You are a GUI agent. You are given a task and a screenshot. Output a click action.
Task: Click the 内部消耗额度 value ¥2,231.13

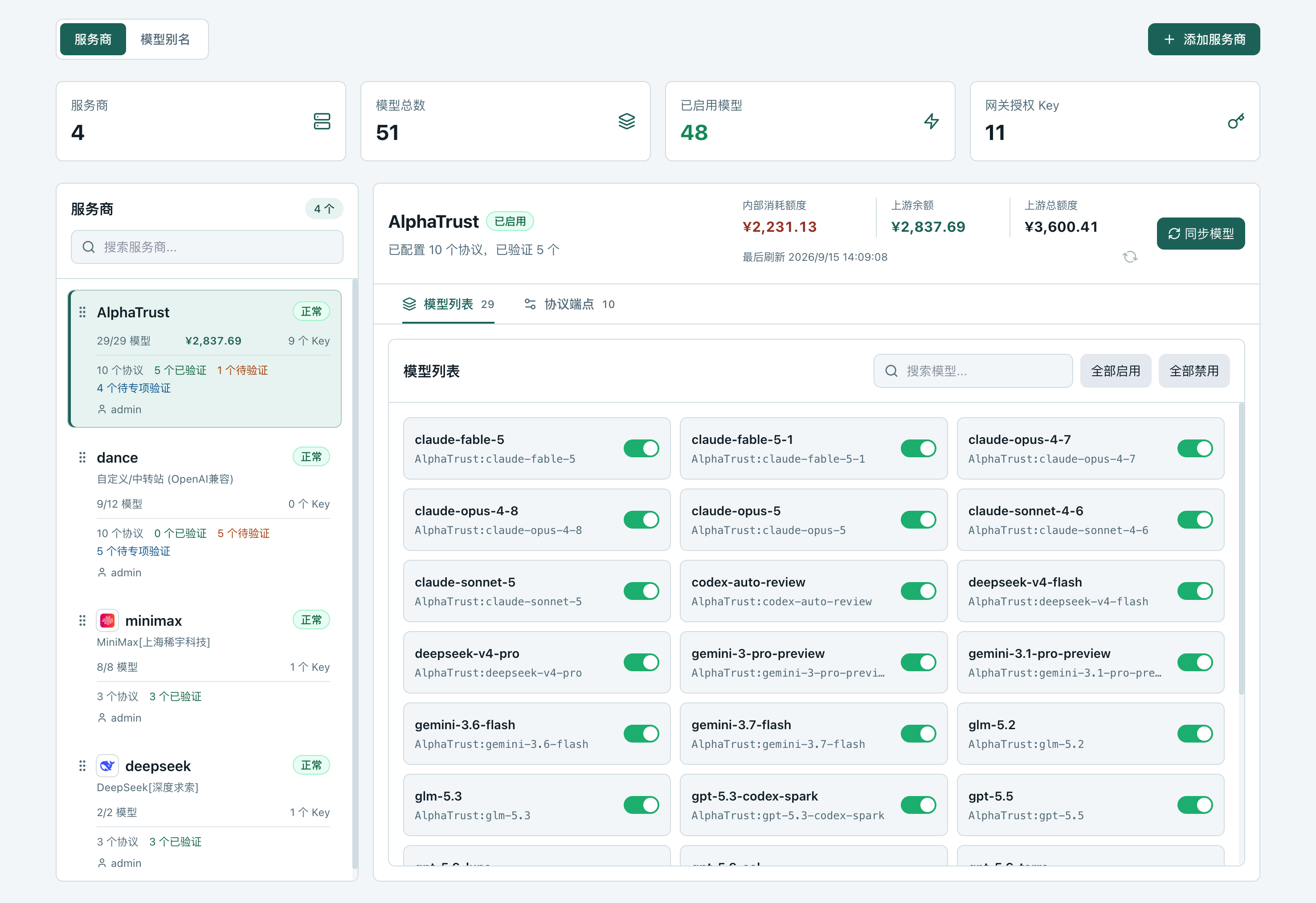pos(779,226)
